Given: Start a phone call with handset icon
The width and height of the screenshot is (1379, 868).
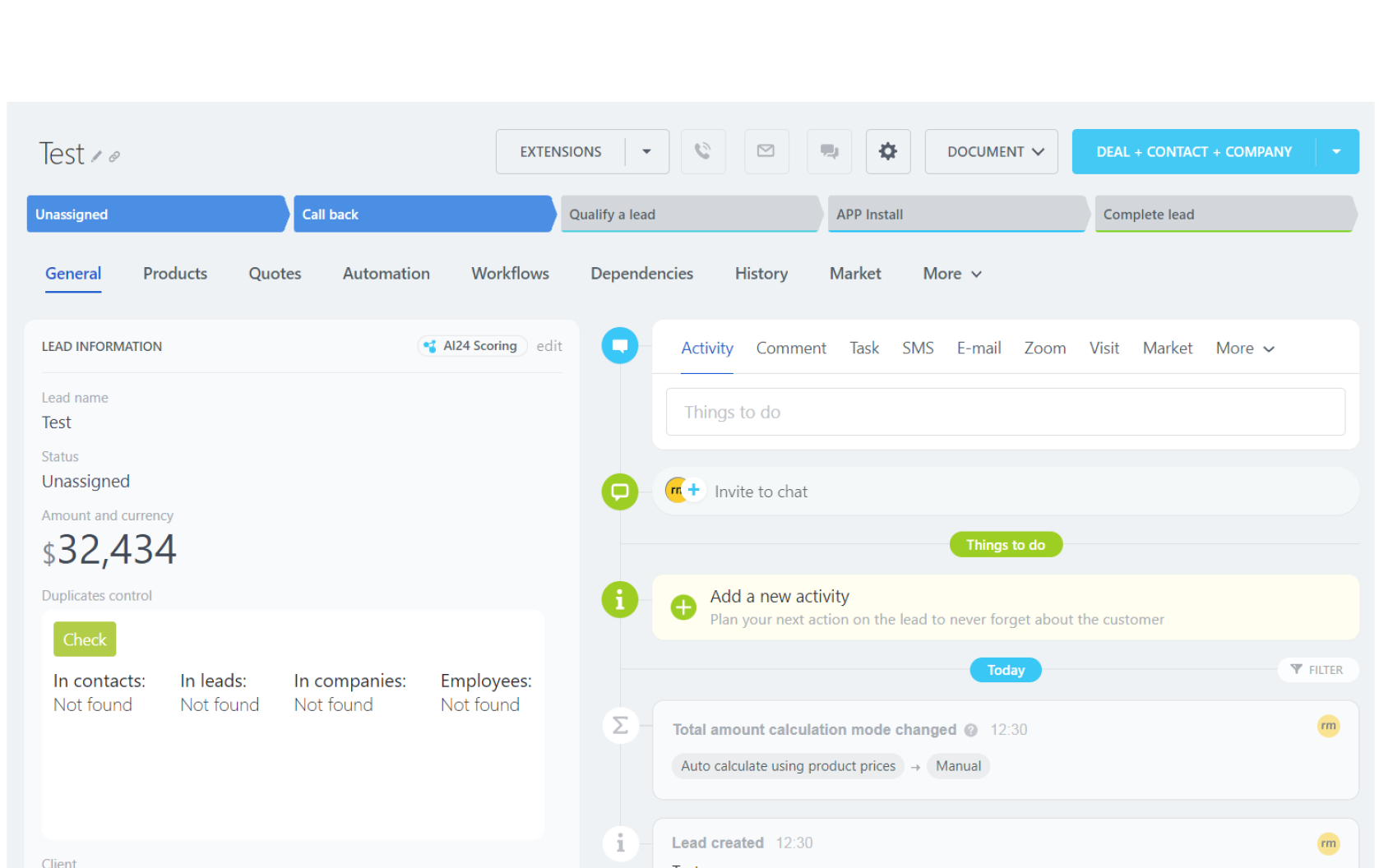Looking at the screenshot, I should 702,151.
